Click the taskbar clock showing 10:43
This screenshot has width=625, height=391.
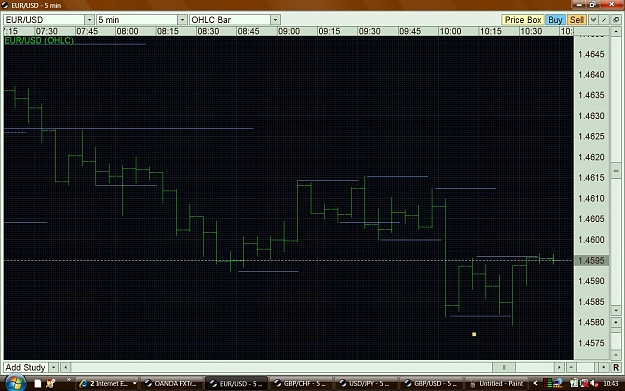pos(611,383)
